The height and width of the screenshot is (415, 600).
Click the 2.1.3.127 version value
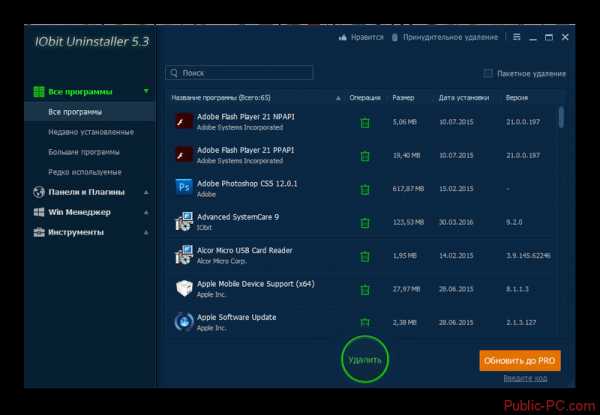click(x=521, y=322)
